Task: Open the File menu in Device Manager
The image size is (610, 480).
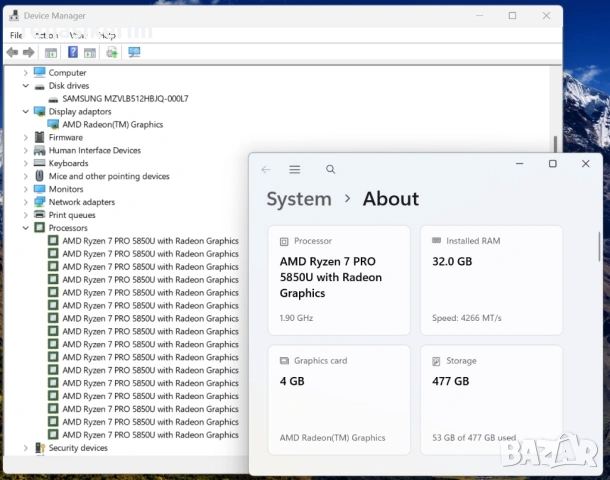Action: click(x=16, y=35)
